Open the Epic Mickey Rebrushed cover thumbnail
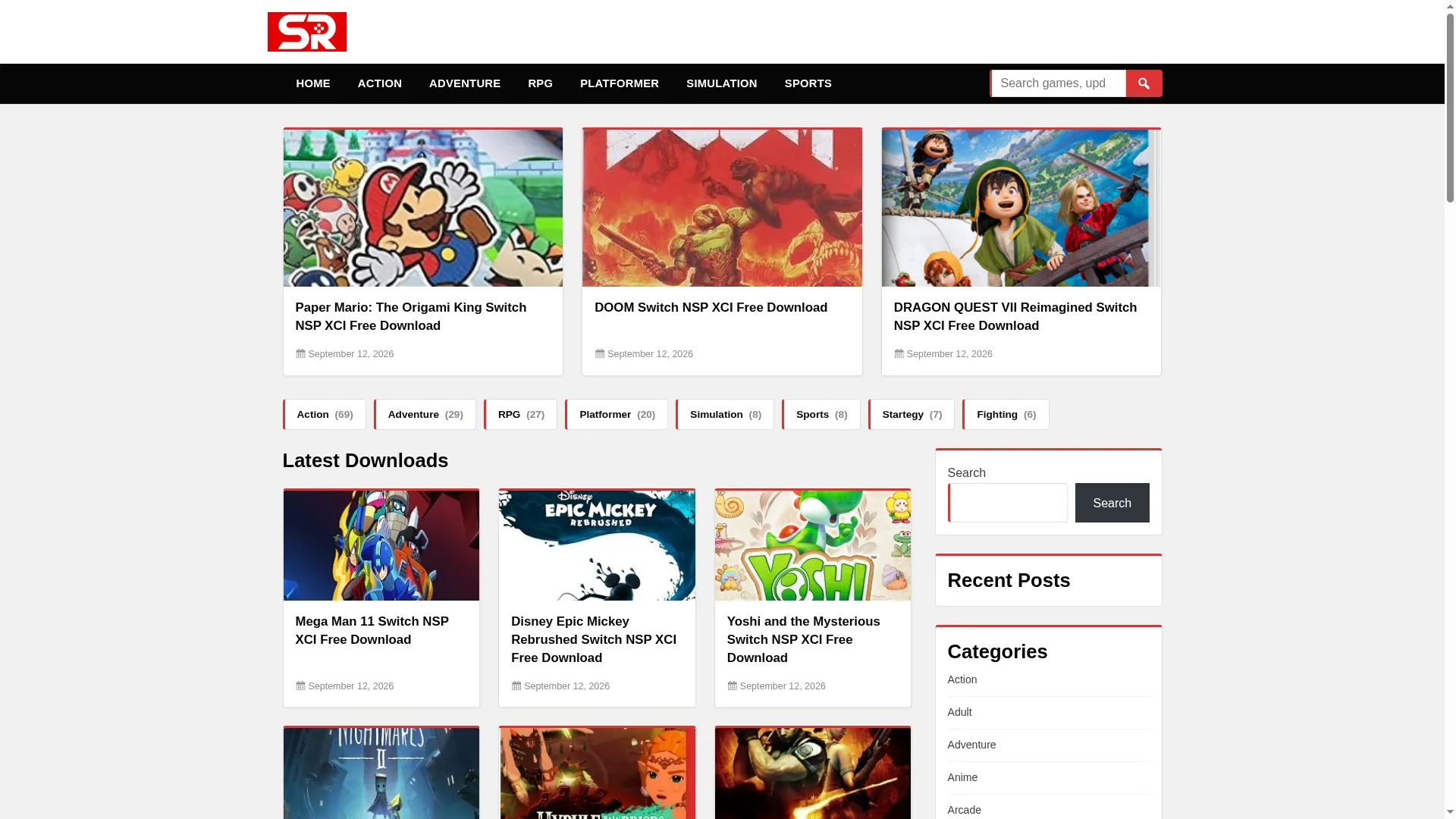Viewport: 1456px width, 819px height. (x=597, y=545)
